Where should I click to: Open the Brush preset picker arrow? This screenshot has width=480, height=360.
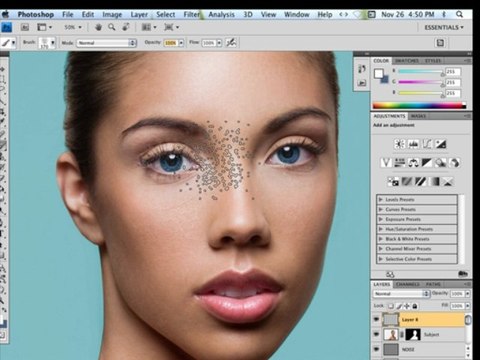(52, 43)
